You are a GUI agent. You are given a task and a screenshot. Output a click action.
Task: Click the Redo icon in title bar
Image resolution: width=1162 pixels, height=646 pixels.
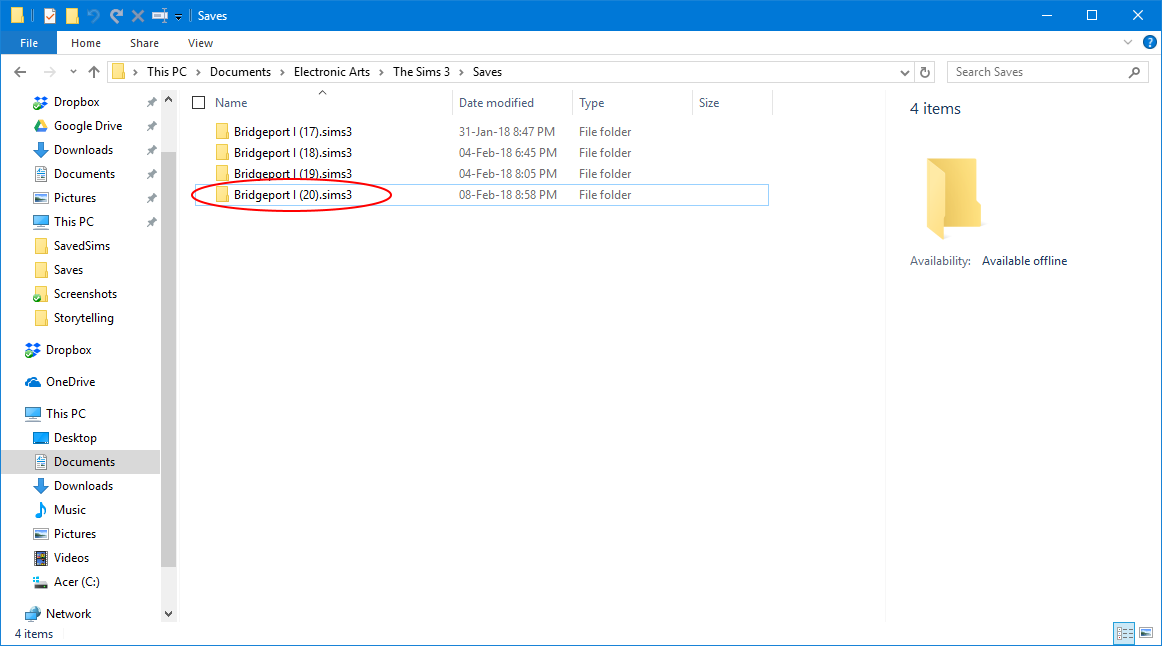(116, 16)
